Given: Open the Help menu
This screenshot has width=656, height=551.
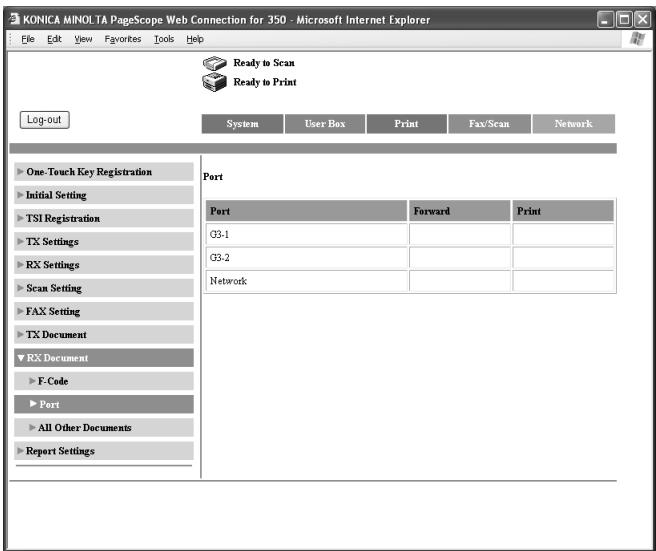Looking at the screenshot, I should coord(195,39).
